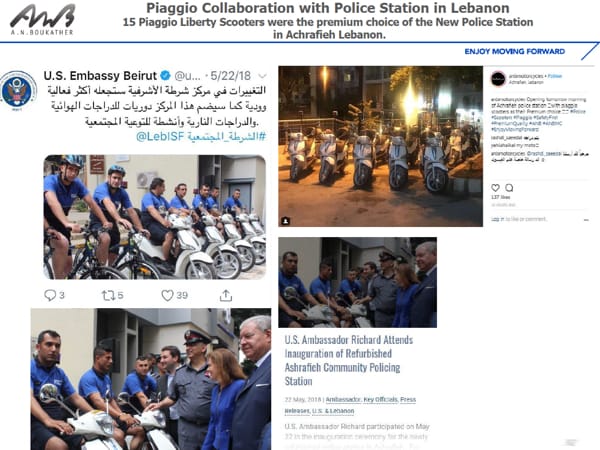Open the Instagram post three-dots menu
Viewport: 600px width, 450px height.
coord(586,220)
